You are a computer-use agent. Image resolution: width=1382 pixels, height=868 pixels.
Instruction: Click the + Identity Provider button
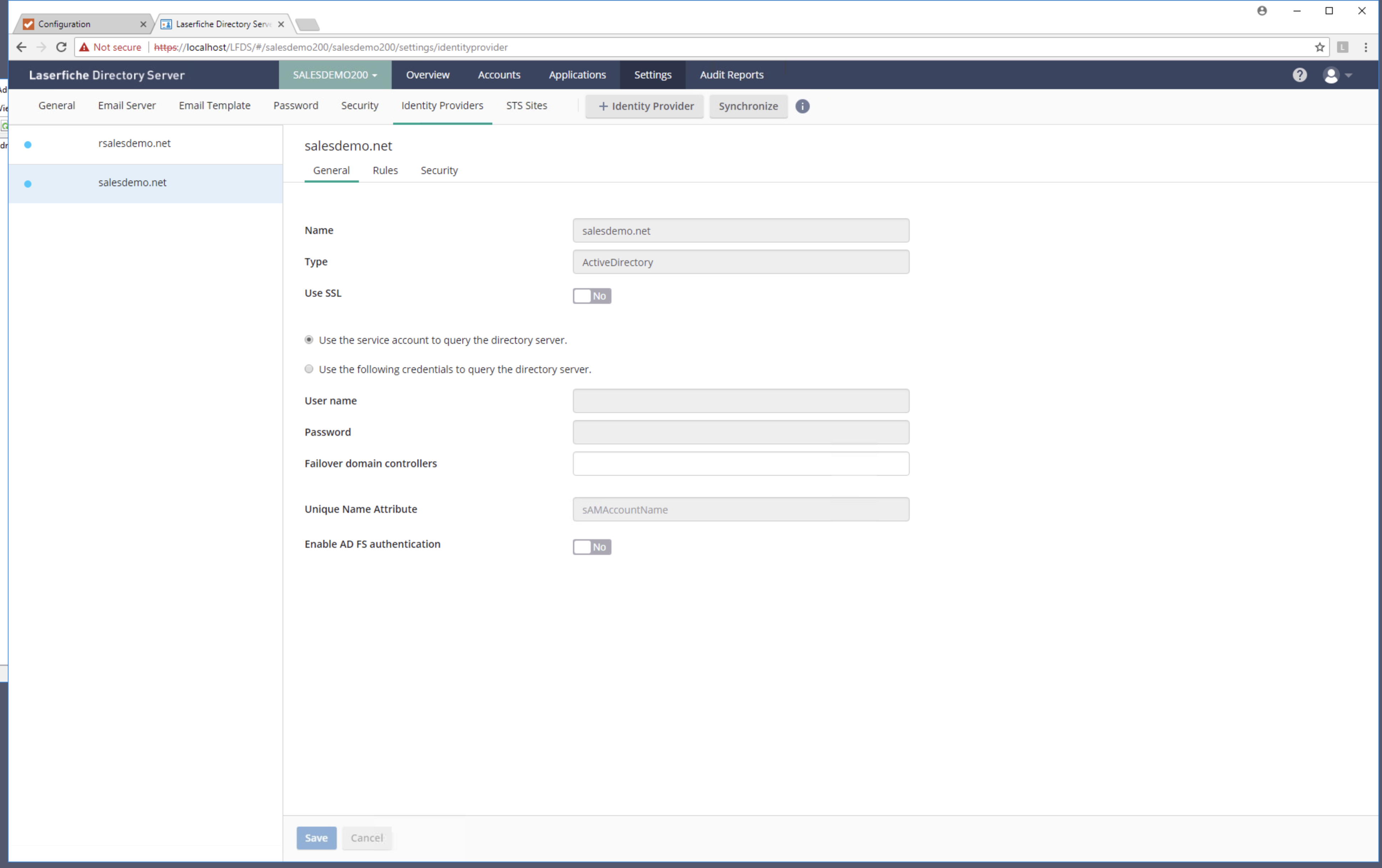pos(645,106)
